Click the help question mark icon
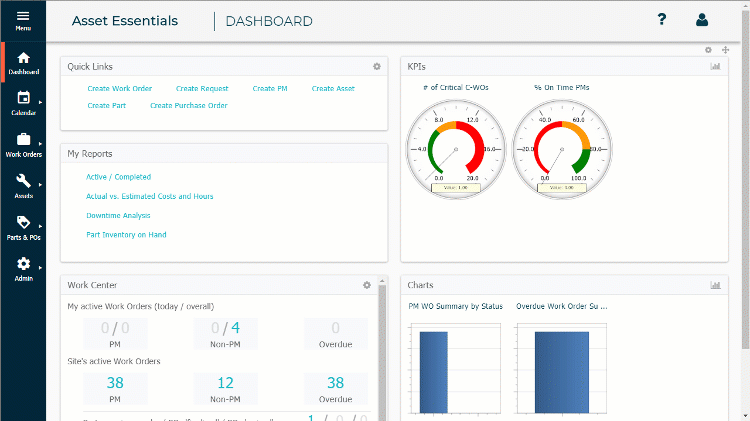This screenshot has height=421, width=750. tap(662, 19)
